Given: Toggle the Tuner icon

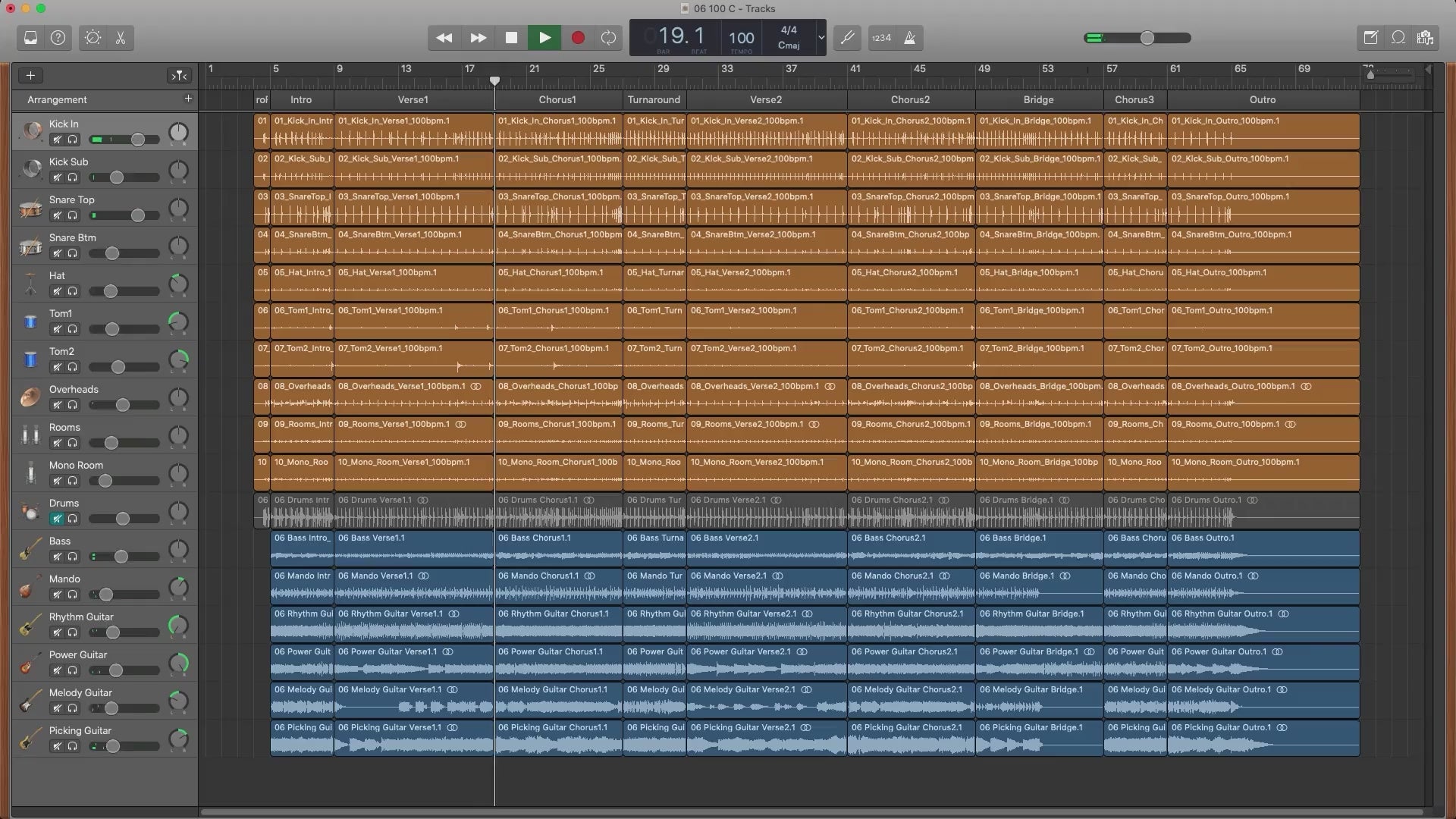Looking at the screenshot, I should click(x=847, y=38).
